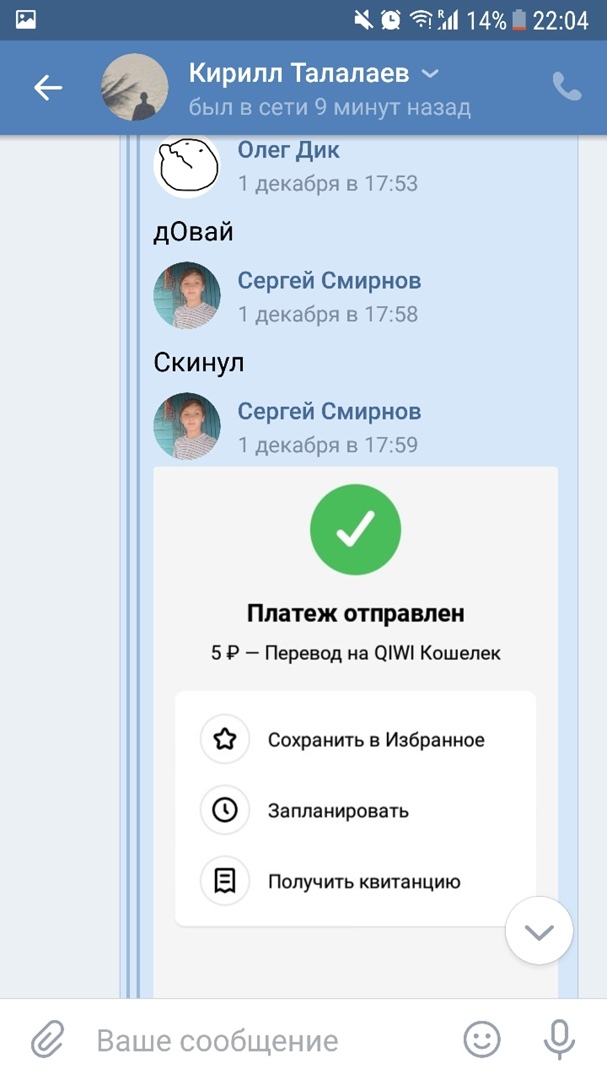607x1080 pixels.
Task: Tap the battery indicator in status bar
Action: click(x=519, y=19)
